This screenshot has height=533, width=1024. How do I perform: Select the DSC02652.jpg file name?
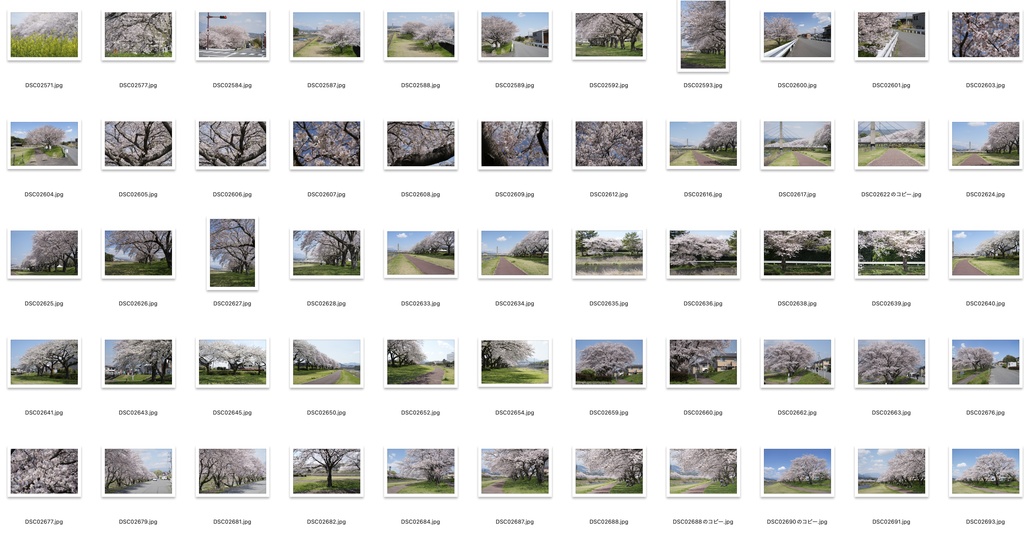click(x=421, y=413)
